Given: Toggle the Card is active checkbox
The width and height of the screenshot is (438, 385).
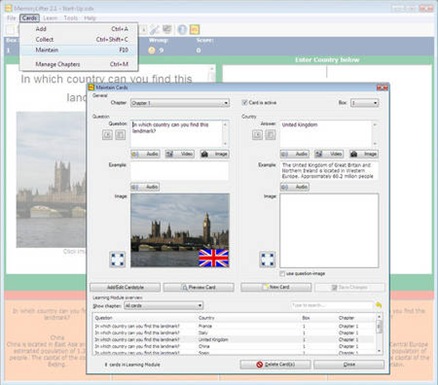Looking at the screenshot, I should click(x=245, y=103).
